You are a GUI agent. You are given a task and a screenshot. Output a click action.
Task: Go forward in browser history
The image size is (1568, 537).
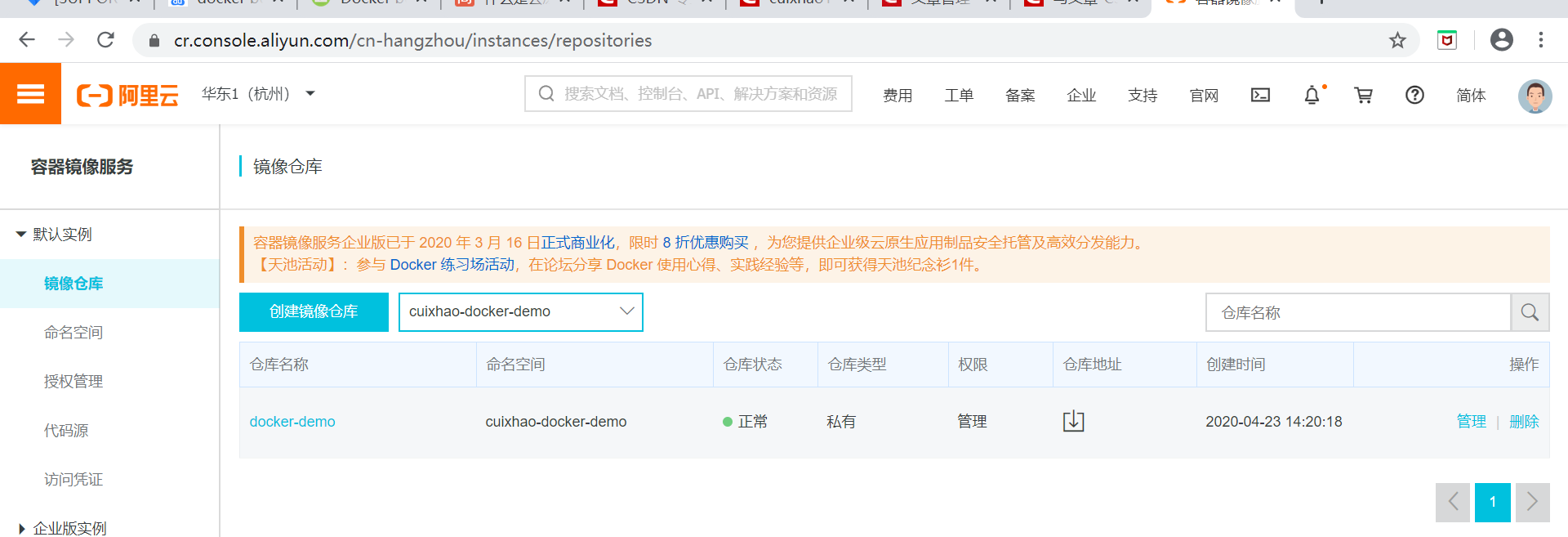[66, 40]
